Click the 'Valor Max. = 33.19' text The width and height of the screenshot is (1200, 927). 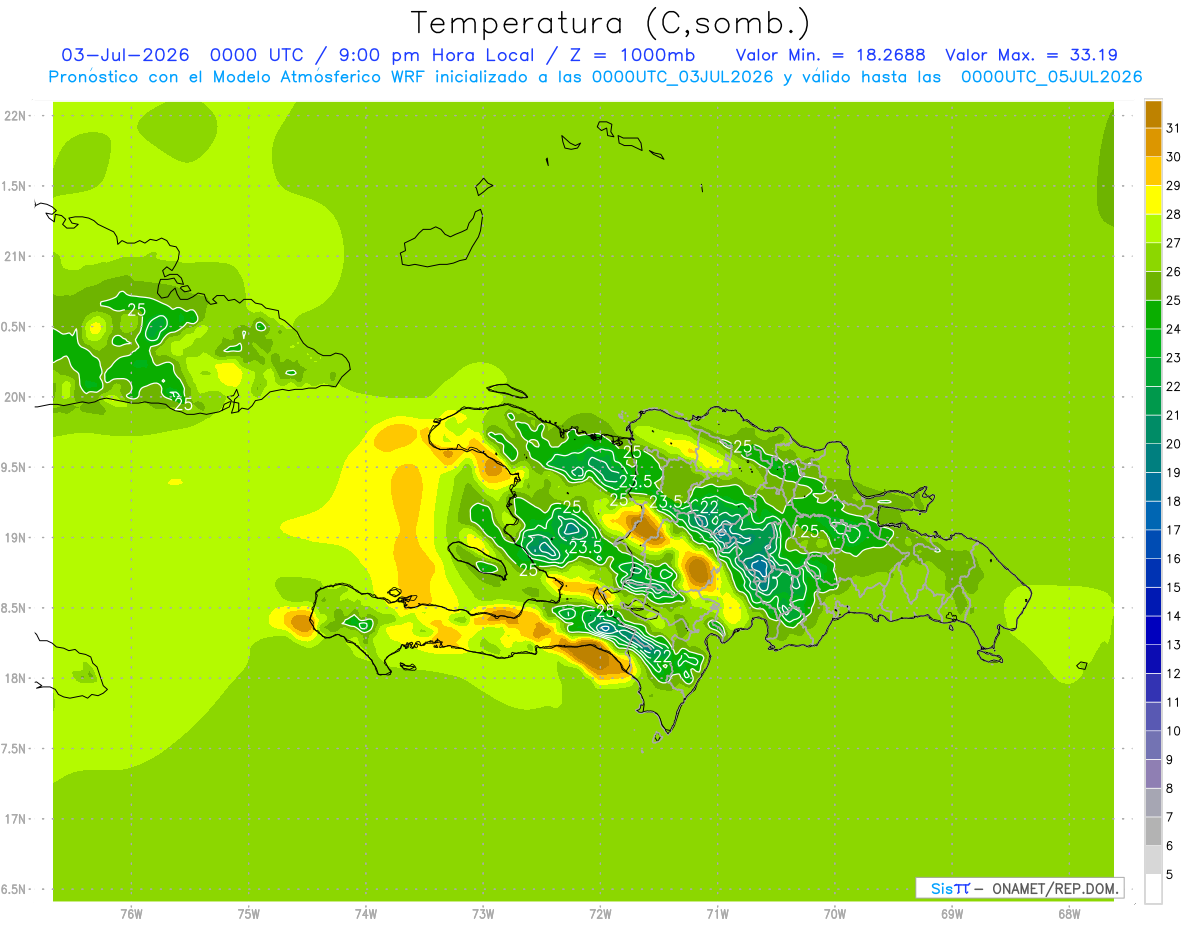(x=1031, y=55)
